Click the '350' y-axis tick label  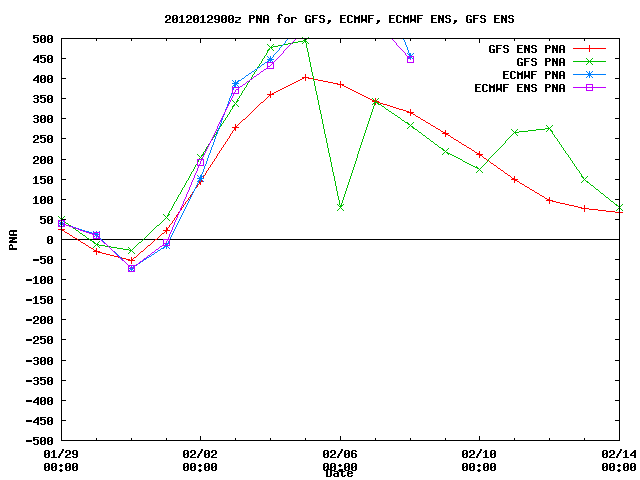pyautogui.click(x=43, y=99)
